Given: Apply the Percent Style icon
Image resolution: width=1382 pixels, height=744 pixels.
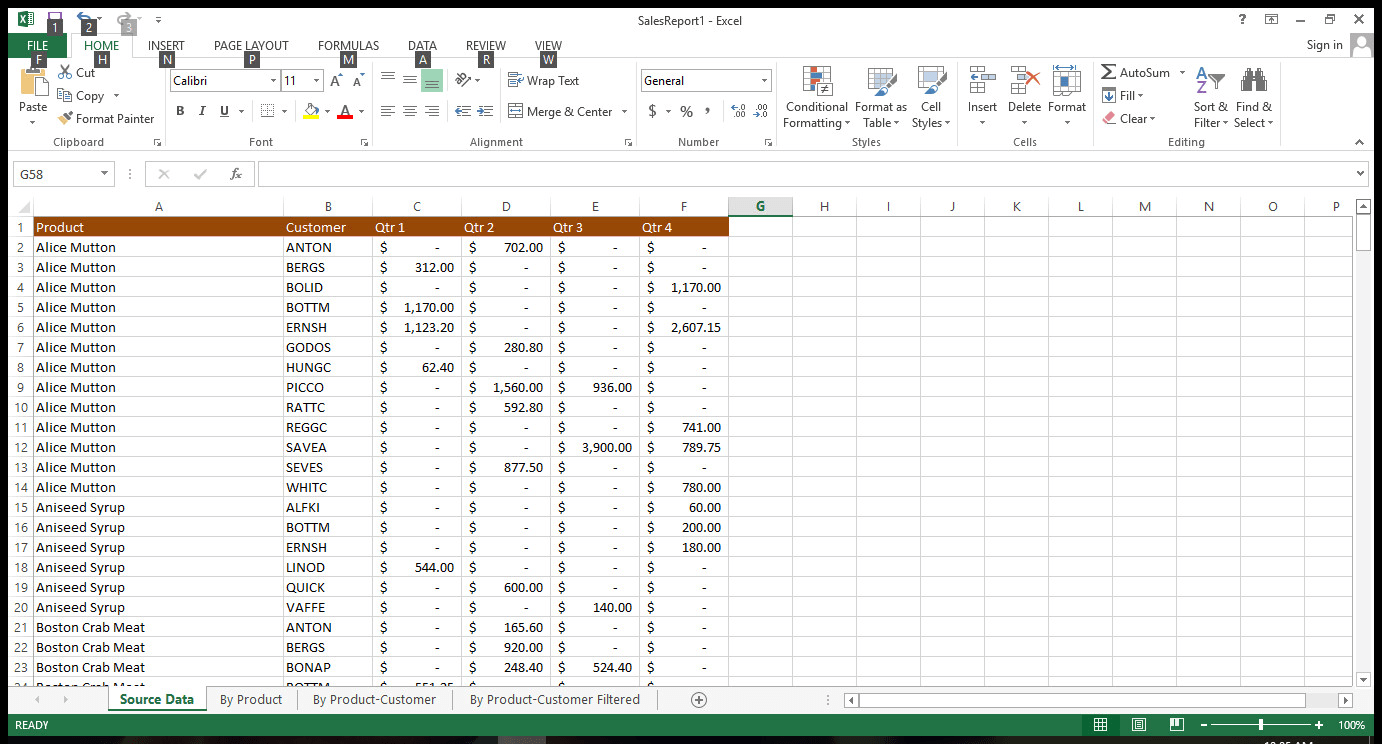Looking at the screenshot, I should [x=687, y=112].
